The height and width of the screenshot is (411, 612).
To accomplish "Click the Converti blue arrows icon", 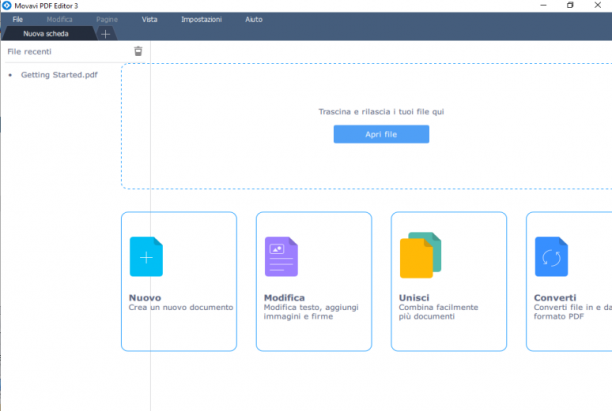I will pyautogui.click(x=552, y=257).
